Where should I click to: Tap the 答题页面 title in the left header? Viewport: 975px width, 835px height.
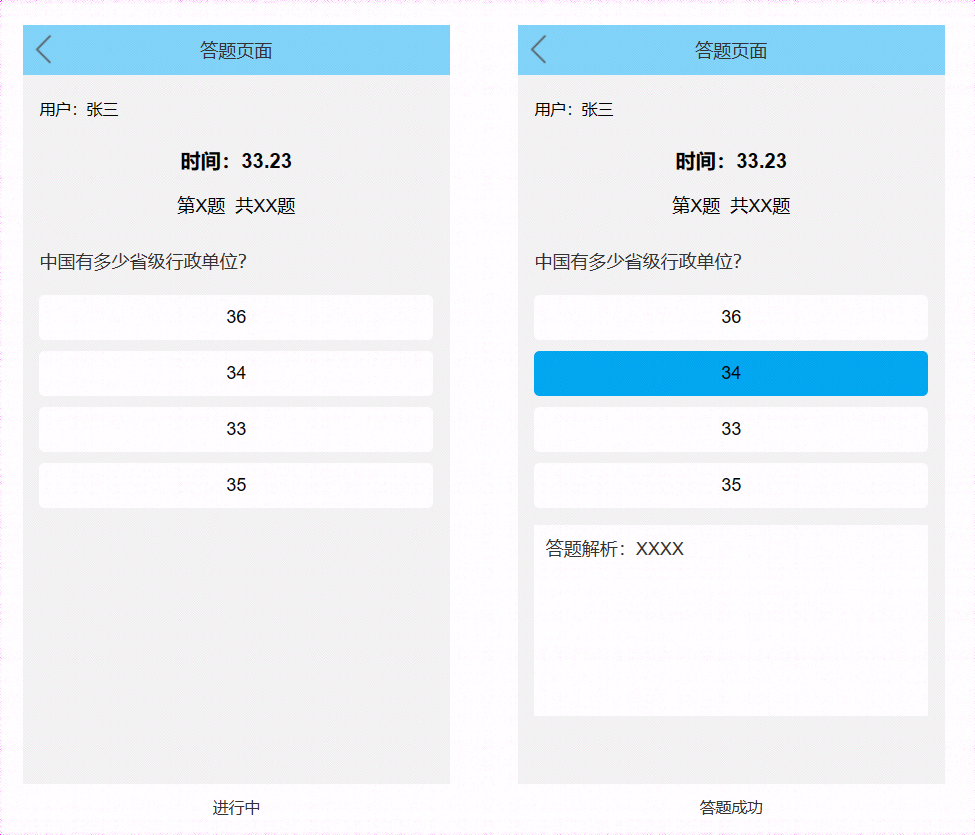(235, 49)
